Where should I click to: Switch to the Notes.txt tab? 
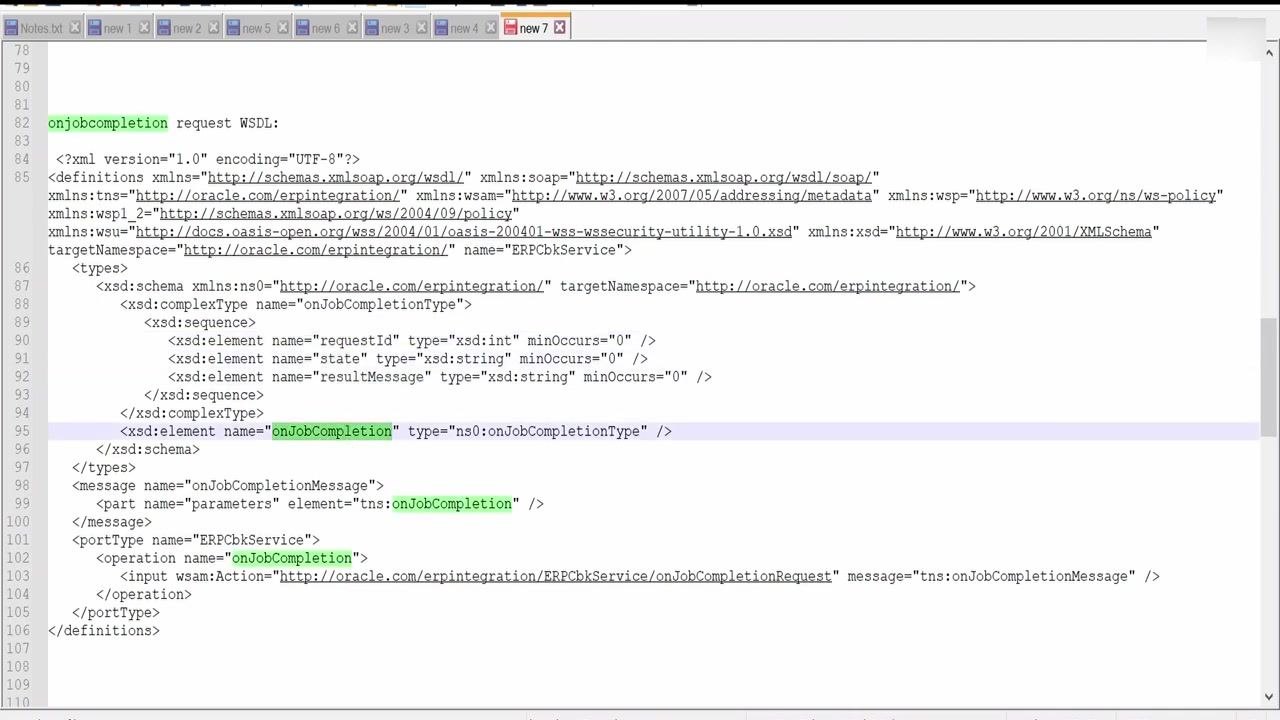[41, 28]
